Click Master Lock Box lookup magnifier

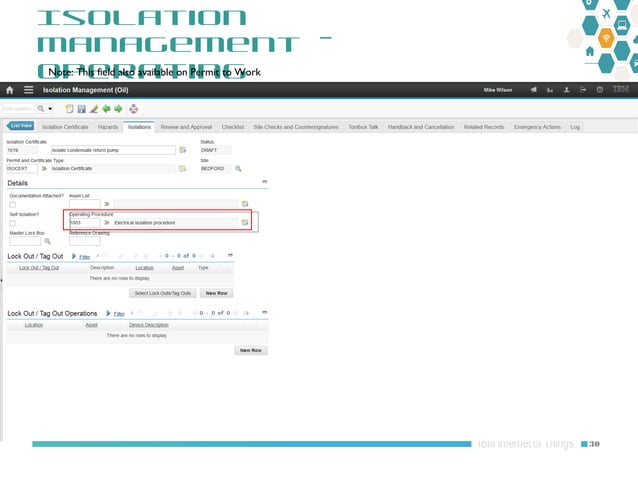pyautogui.click(x=48, y=241)
